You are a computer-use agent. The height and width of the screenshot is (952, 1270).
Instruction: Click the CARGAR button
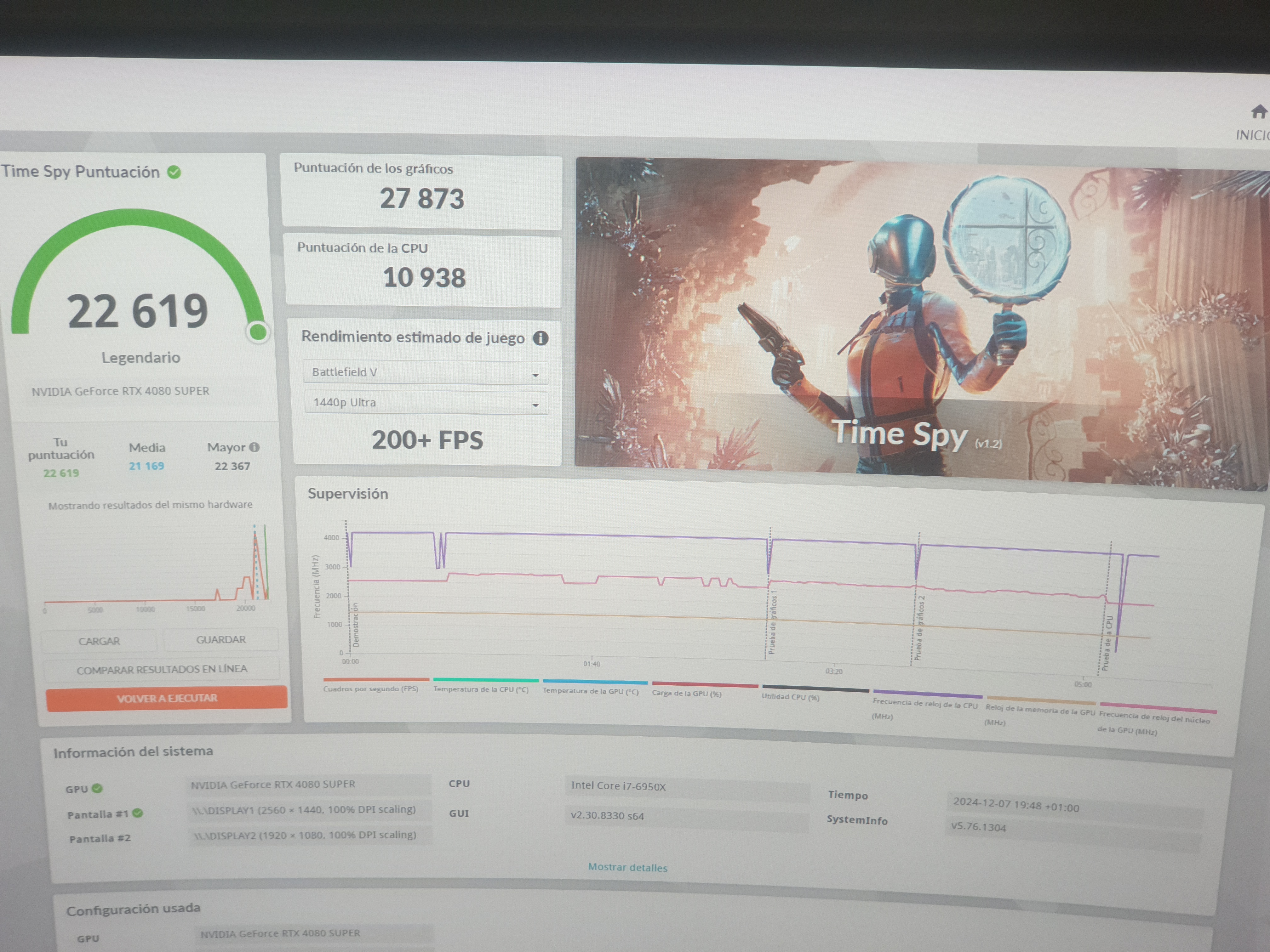(99, 641)
